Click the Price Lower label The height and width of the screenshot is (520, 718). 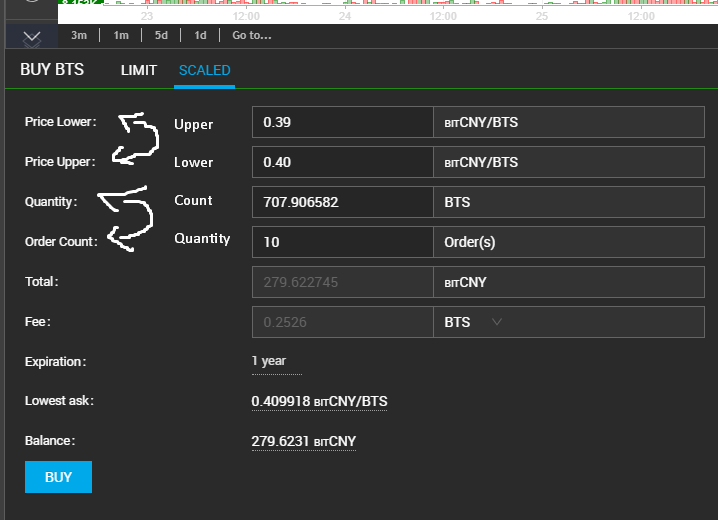(x=60, y=122)
